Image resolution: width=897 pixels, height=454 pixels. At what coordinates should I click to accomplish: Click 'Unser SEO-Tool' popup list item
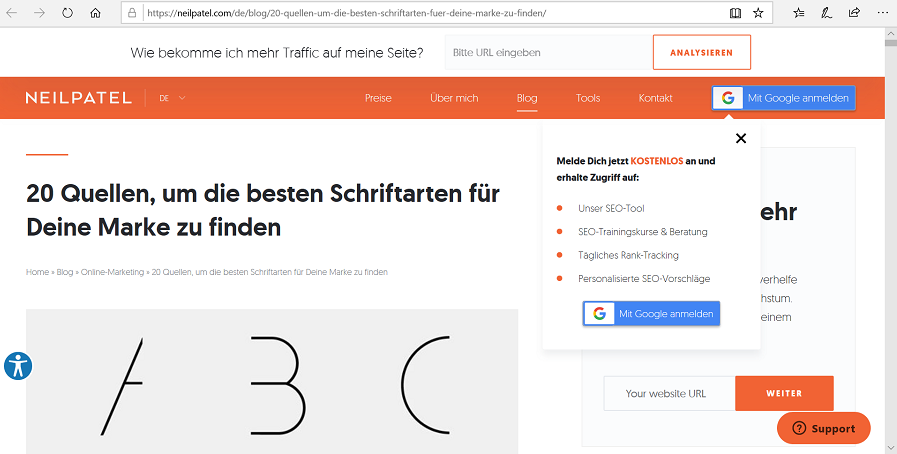tap(611, 208)
